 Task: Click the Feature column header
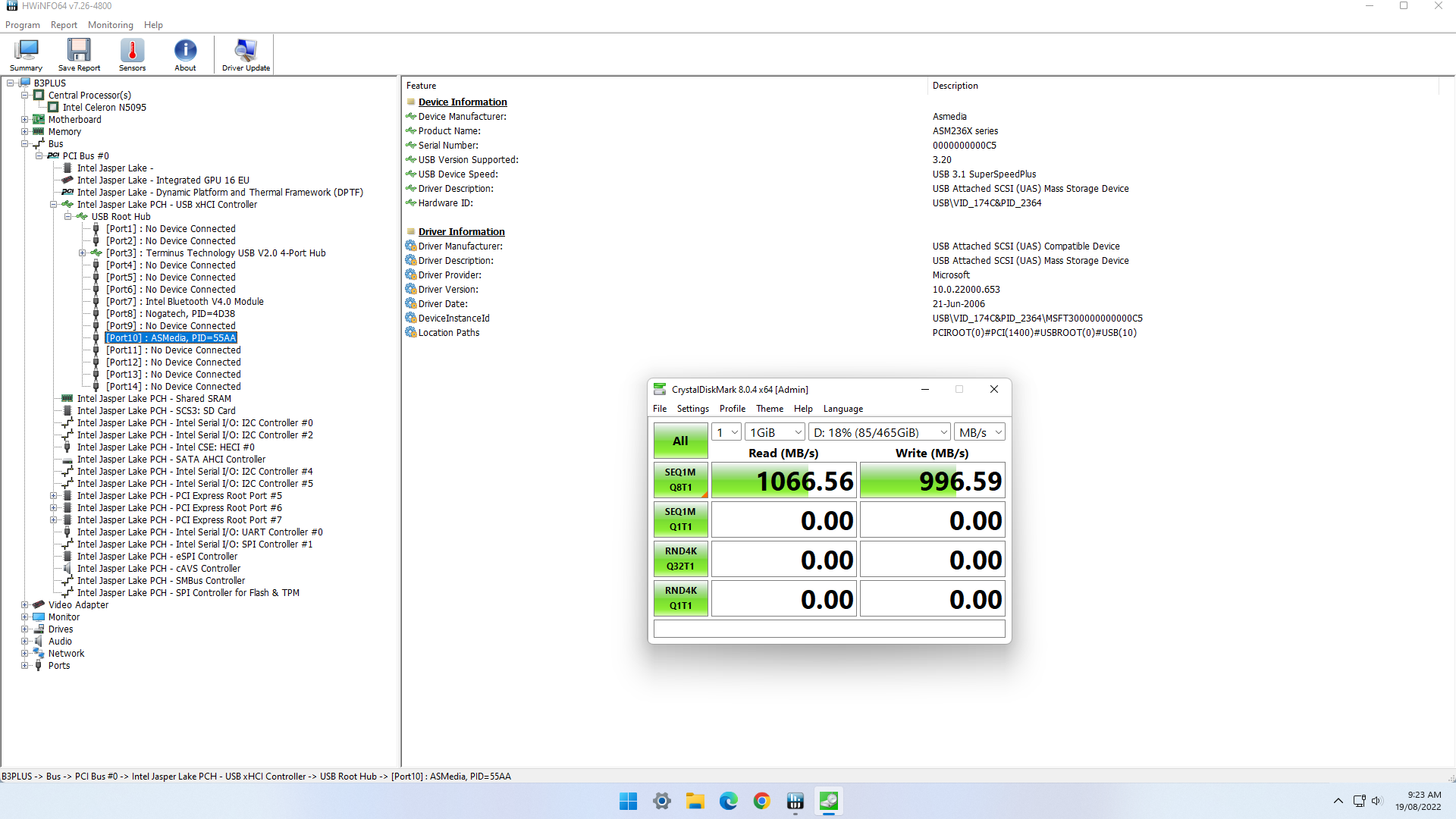click(665, 86)
